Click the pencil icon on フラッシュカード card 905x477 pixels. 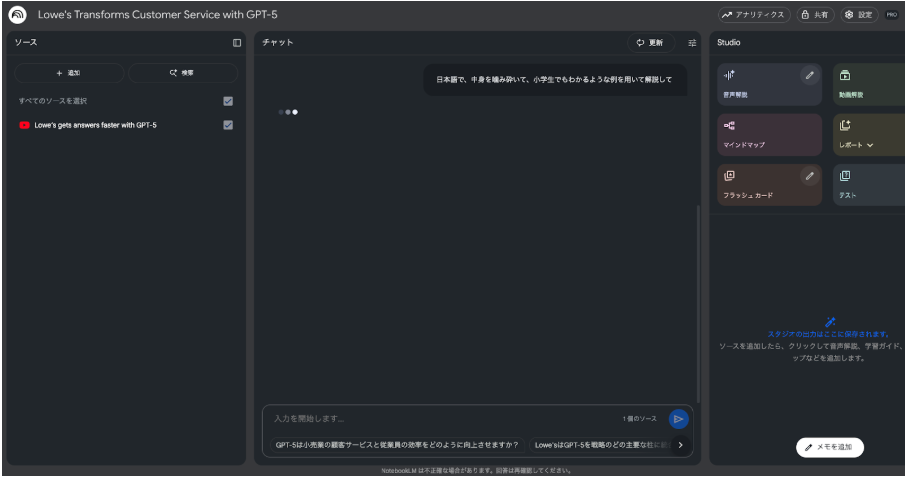tap(809, 176)
